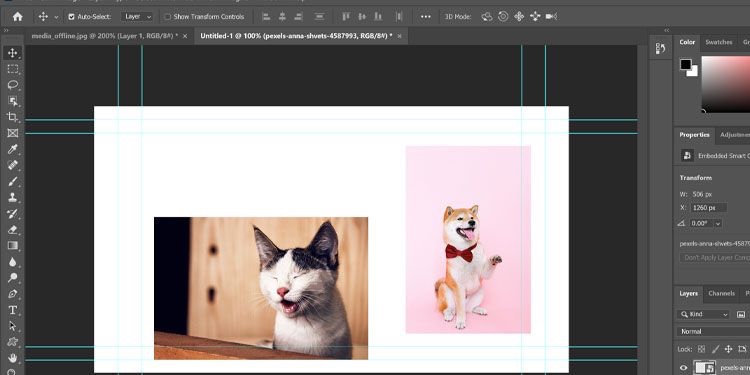This screenshot has height=375, width=750.
Task: Select the Custom Shape tool
Action: [x=12, y=342]
